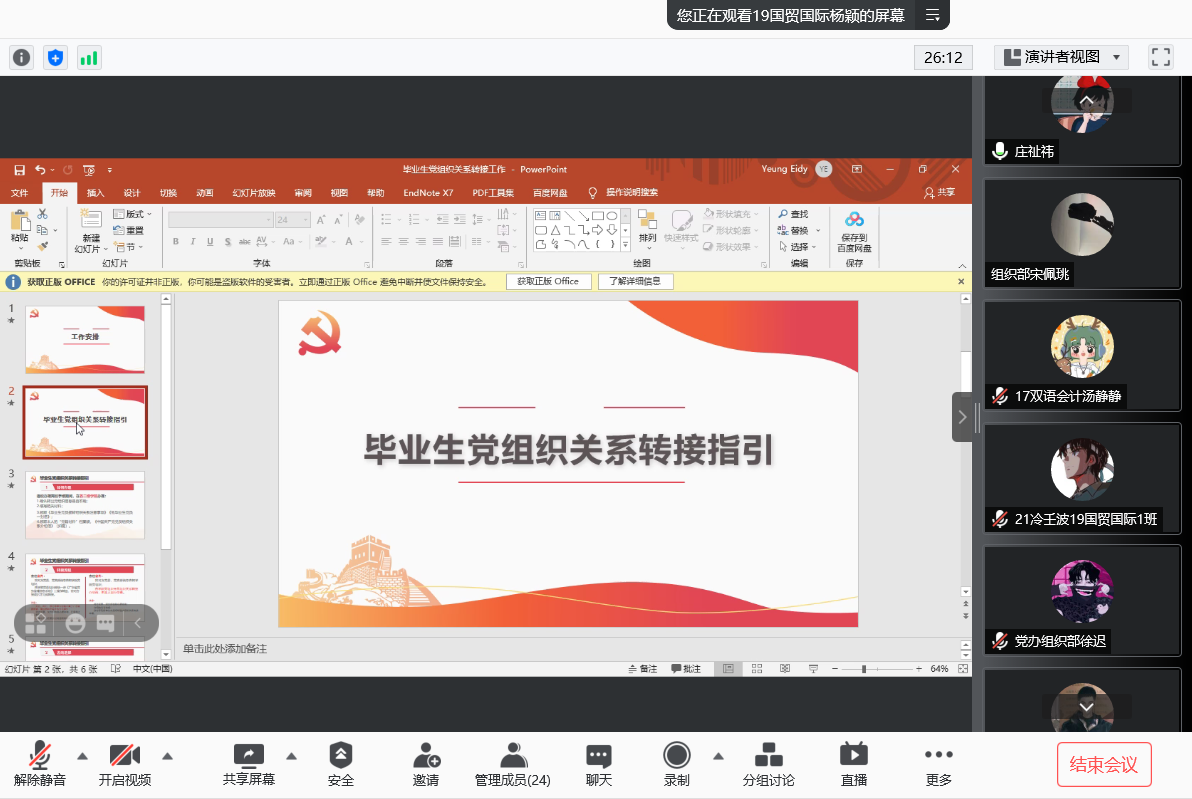Image resolution: width=1192 pixels, height=799 pixels.
Task: Open the More (更多) menu
Action: [938, 765]
